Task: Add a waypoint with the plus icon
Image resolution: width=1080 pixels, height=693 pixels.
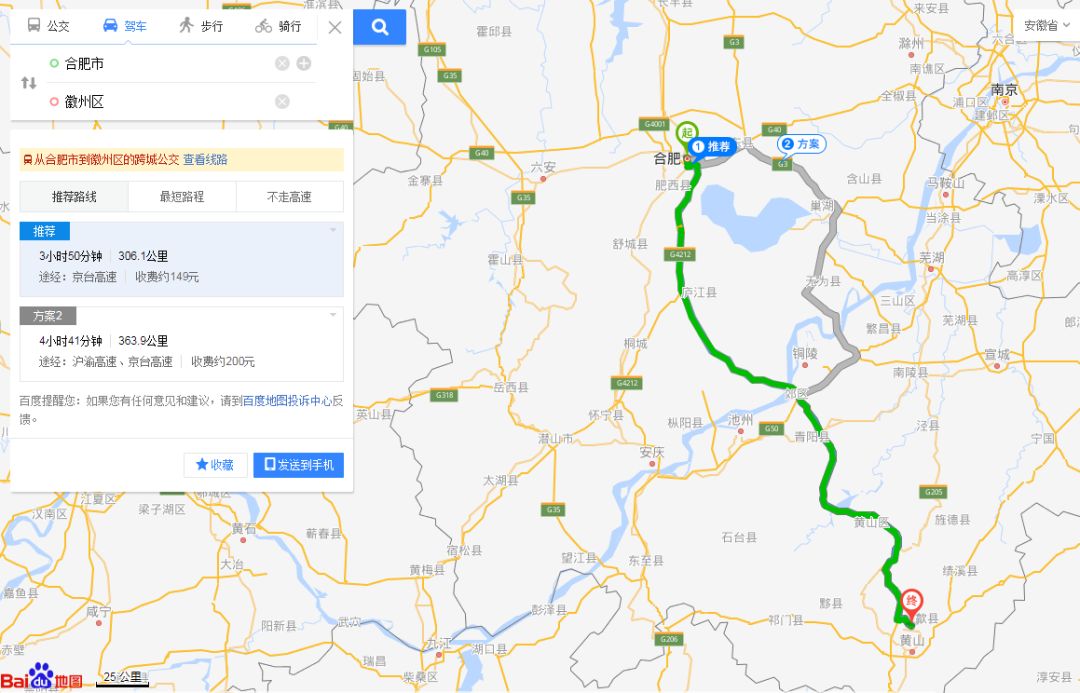Action: (304, 63)
